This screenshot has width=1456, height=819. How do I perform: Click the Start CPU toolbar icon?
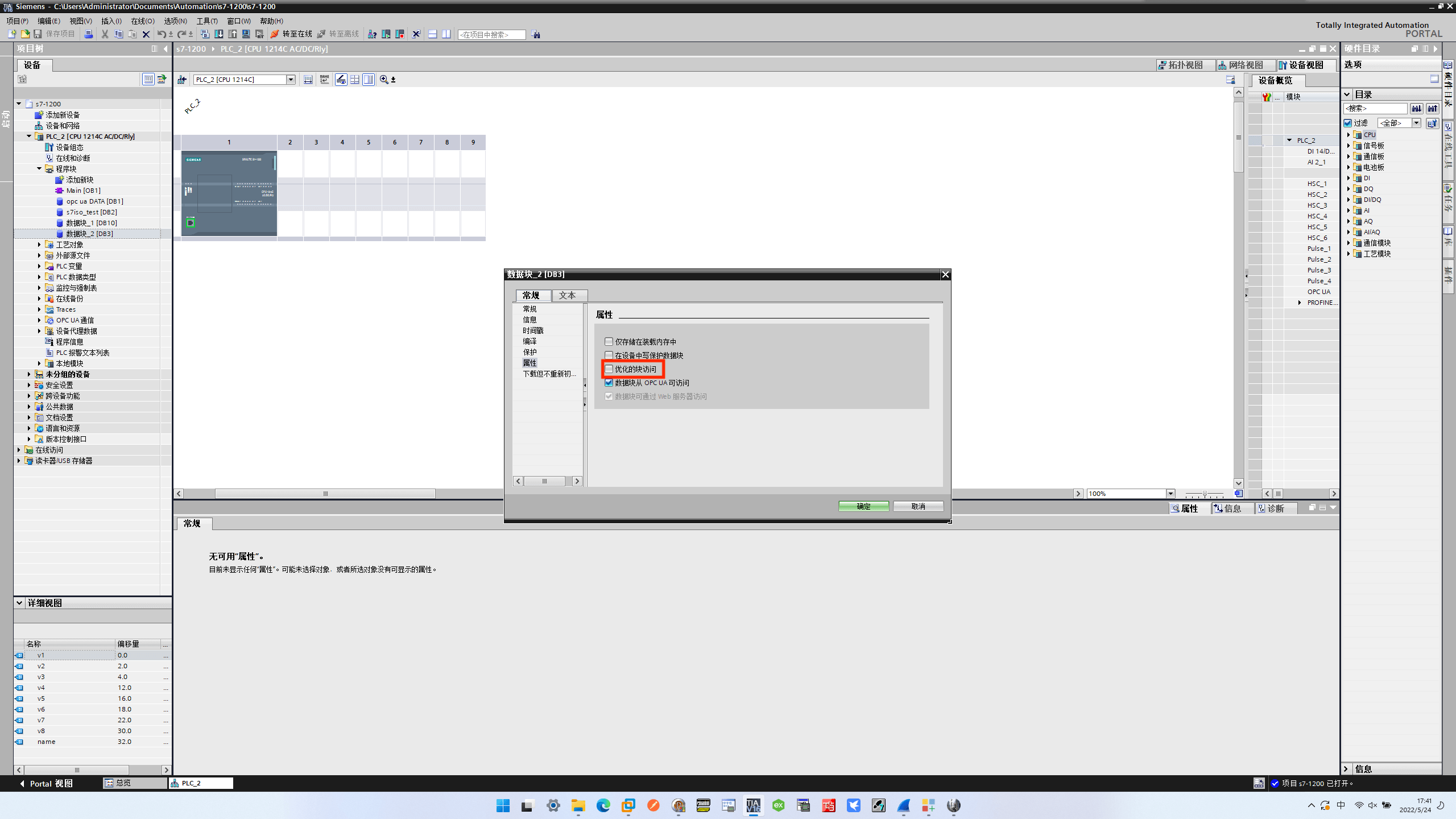point(386,34)
